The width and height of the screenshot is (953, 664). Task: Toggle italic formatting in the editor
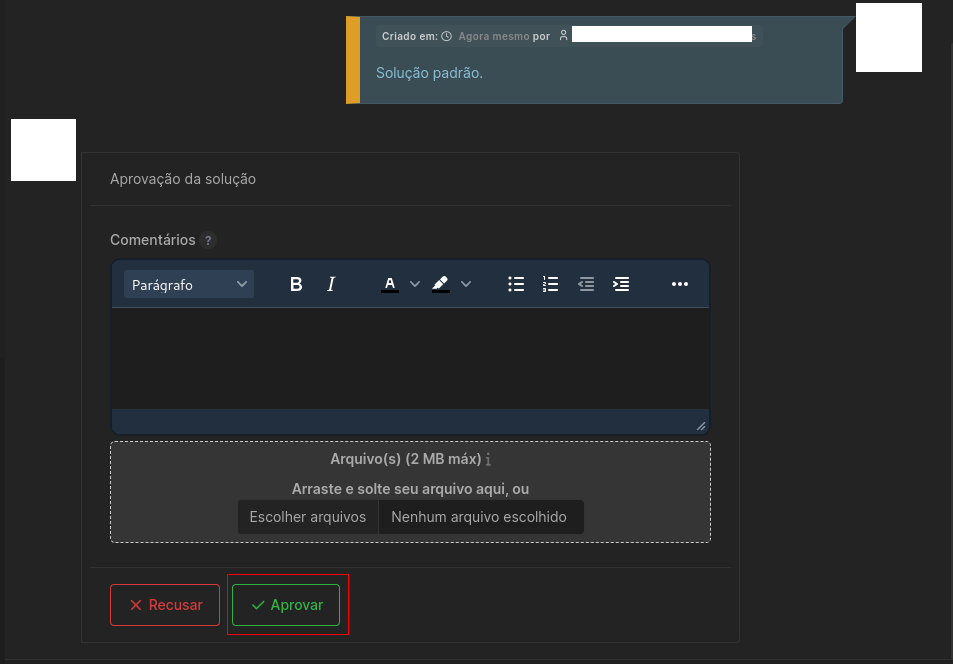coord(330,284)
